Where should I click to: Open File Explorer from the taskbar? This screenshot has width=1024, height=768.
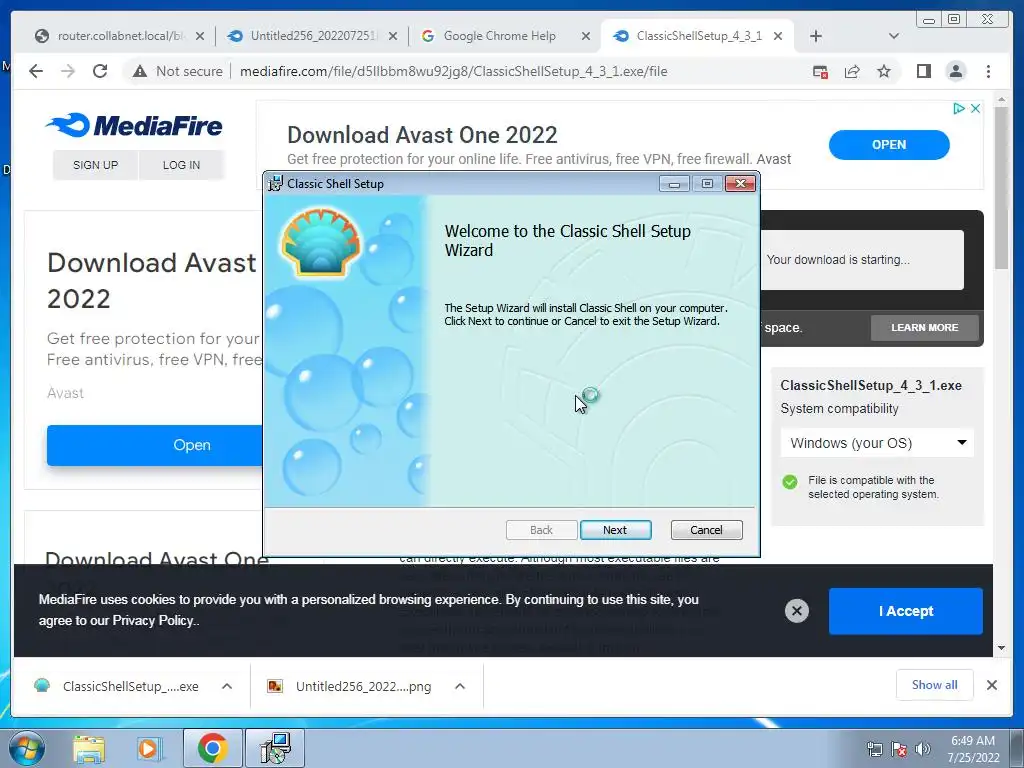point(89,748)
